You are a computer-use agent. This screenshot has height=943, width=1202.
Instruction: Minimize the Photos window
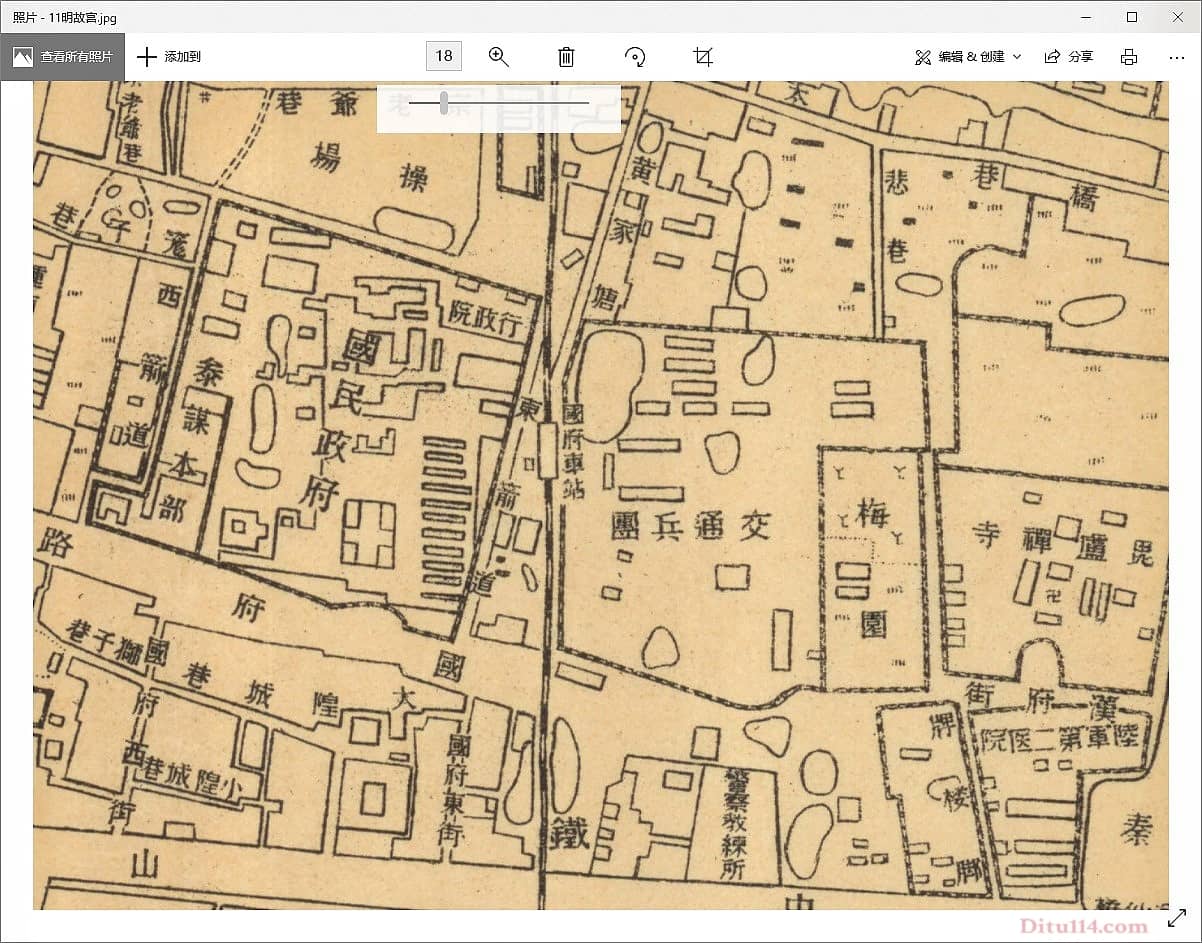pyautogui.click(x=1086, y=17)
